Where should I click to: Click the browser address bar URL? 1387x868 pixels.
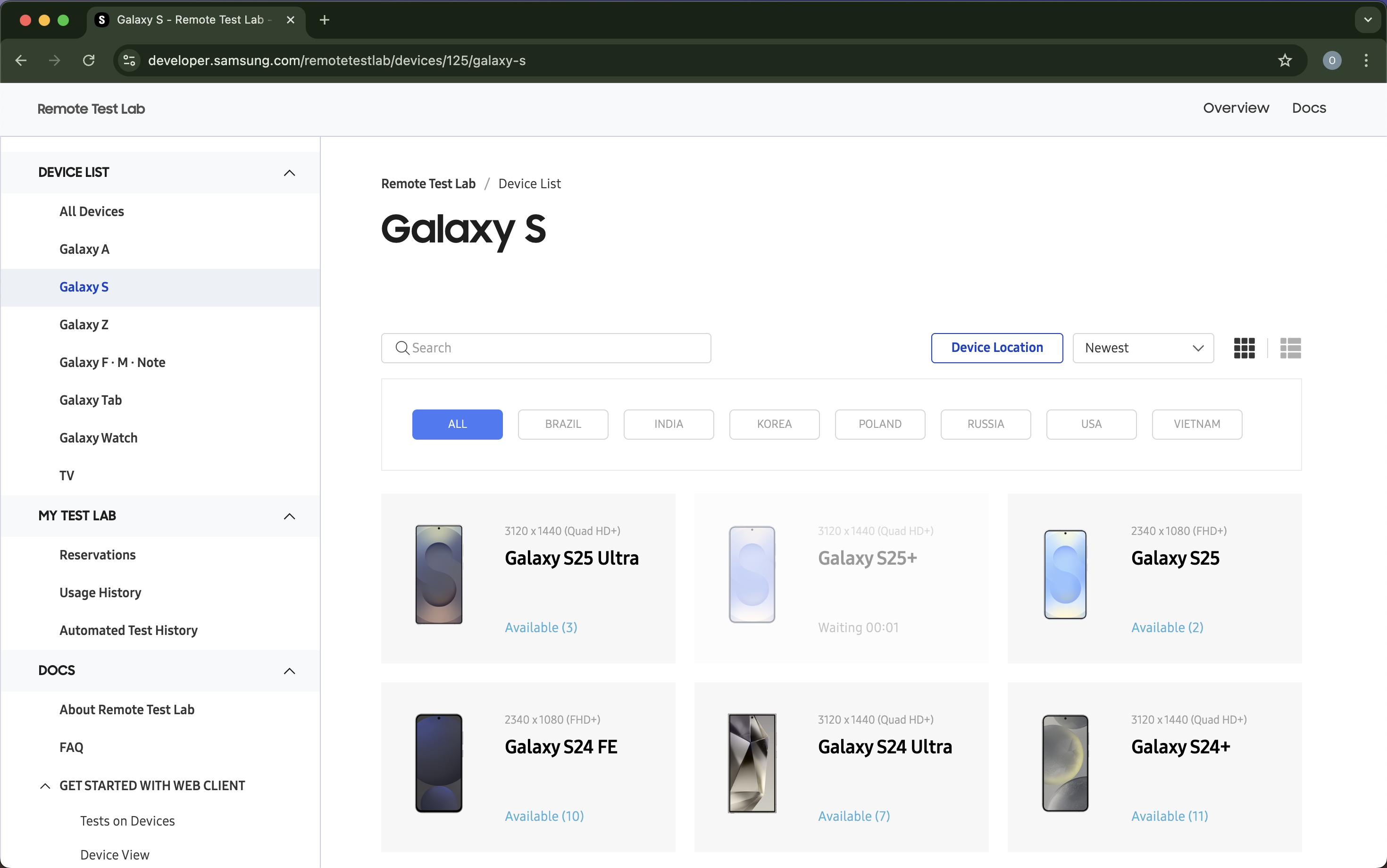(336, 60)
